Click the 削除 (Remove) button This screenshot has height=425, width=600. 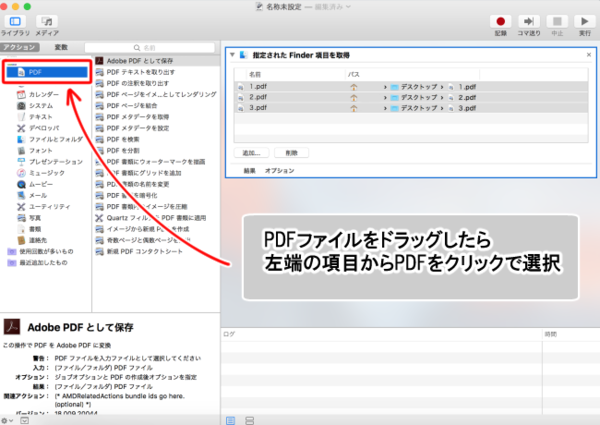tap(291, 153)
